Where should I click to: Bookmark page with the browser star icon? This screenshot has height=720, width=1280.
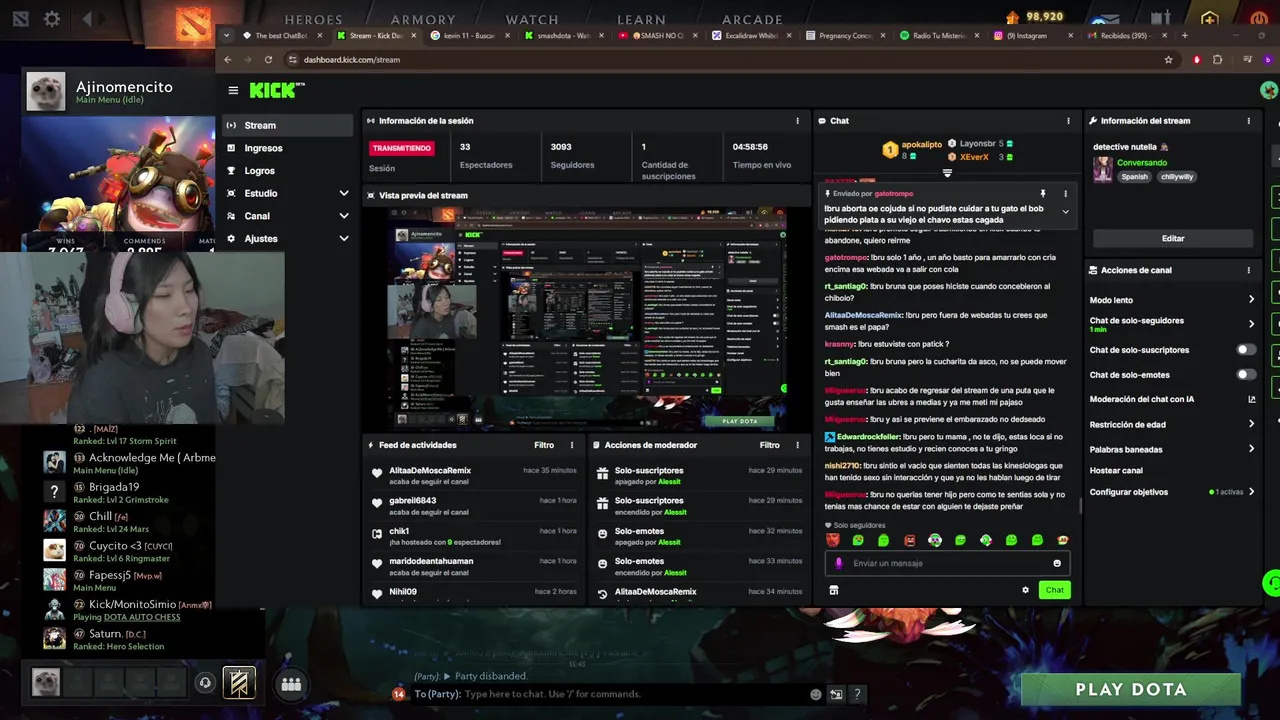(x=1168, y=59)
